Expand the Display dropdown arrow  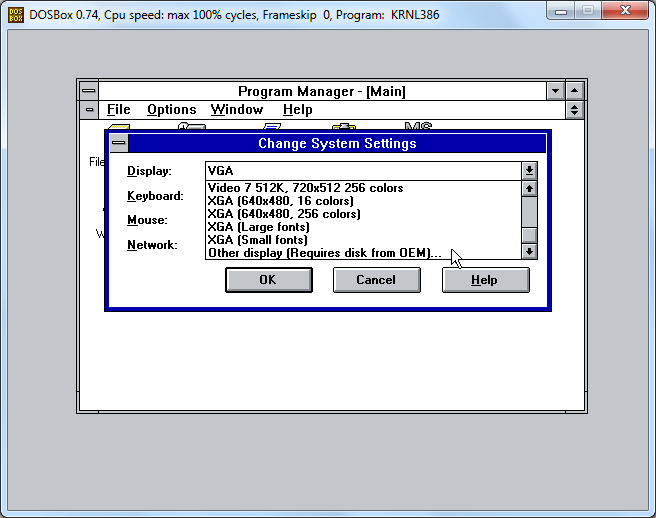529,171
